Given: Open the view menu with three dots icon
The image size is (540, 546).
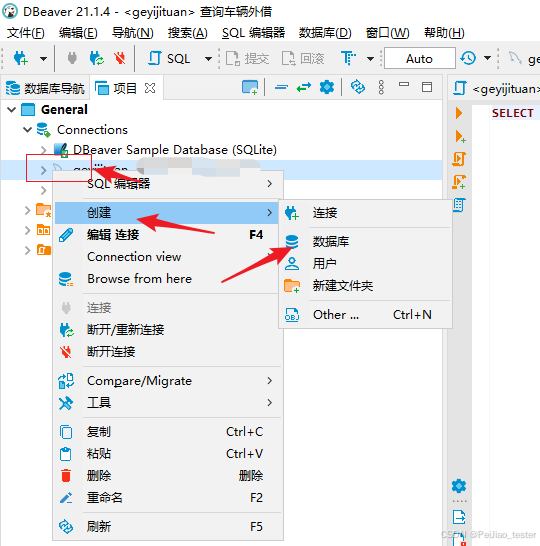Looking at the screenshot, I should [x=381, y=87].
